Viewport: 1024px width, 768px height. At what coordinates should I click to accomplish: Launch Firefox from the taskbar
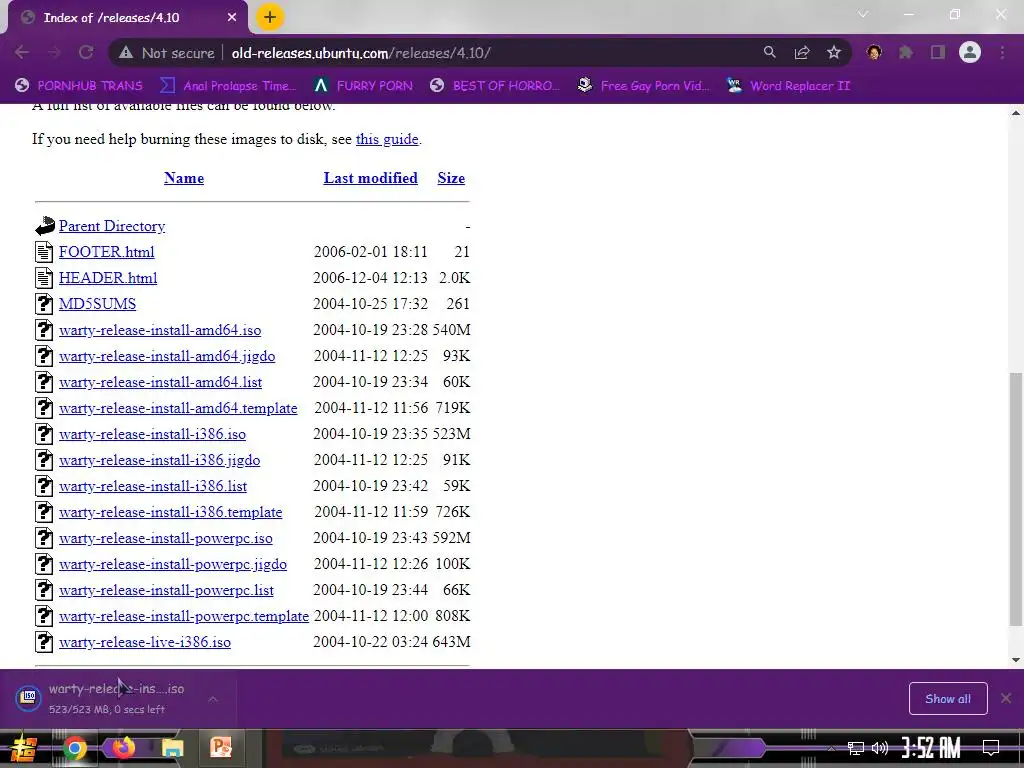pos(123,748)
